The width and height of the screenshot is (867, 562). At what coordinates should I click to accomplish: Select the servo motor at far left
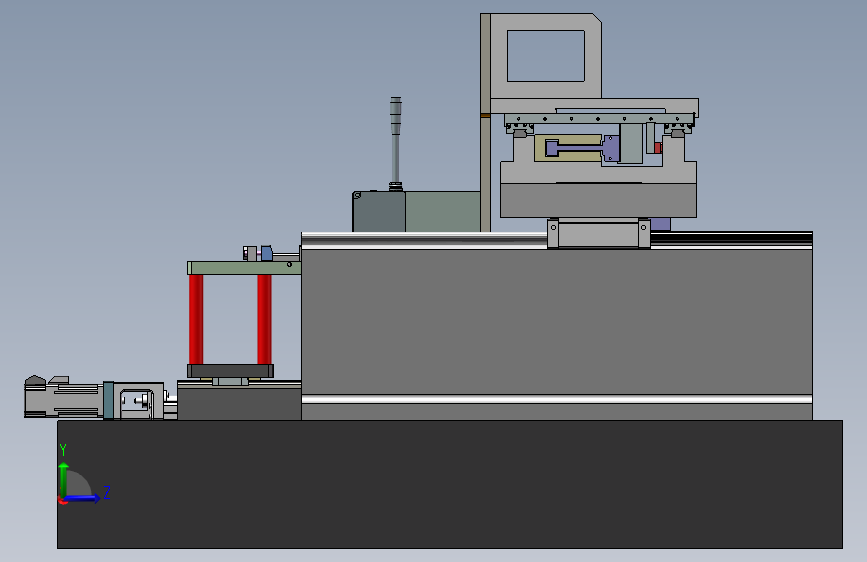point(64,397)
